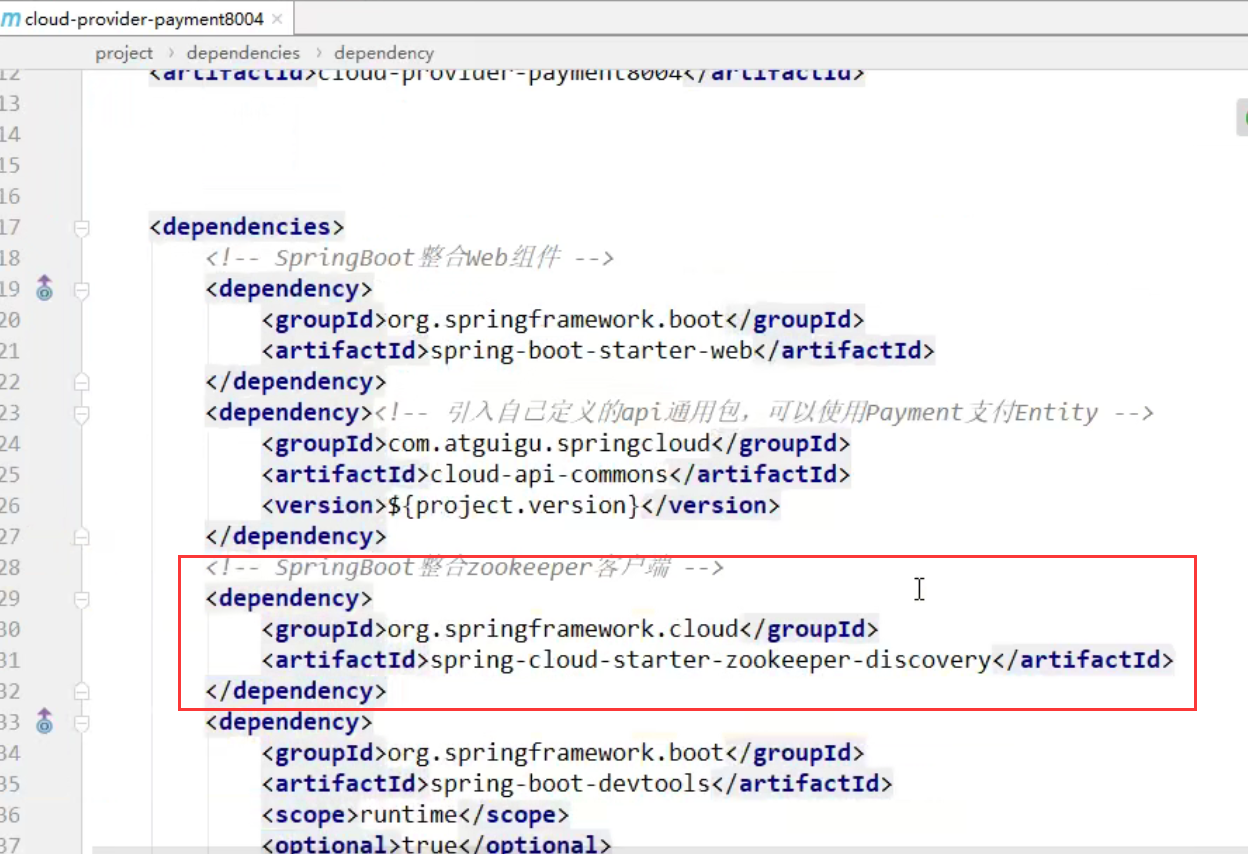Image resolution: width=1248 pixels, height=854 pixels.
Task: Click 'org.springframework.boot' groupId on line 34
Action: pos(555,752)
